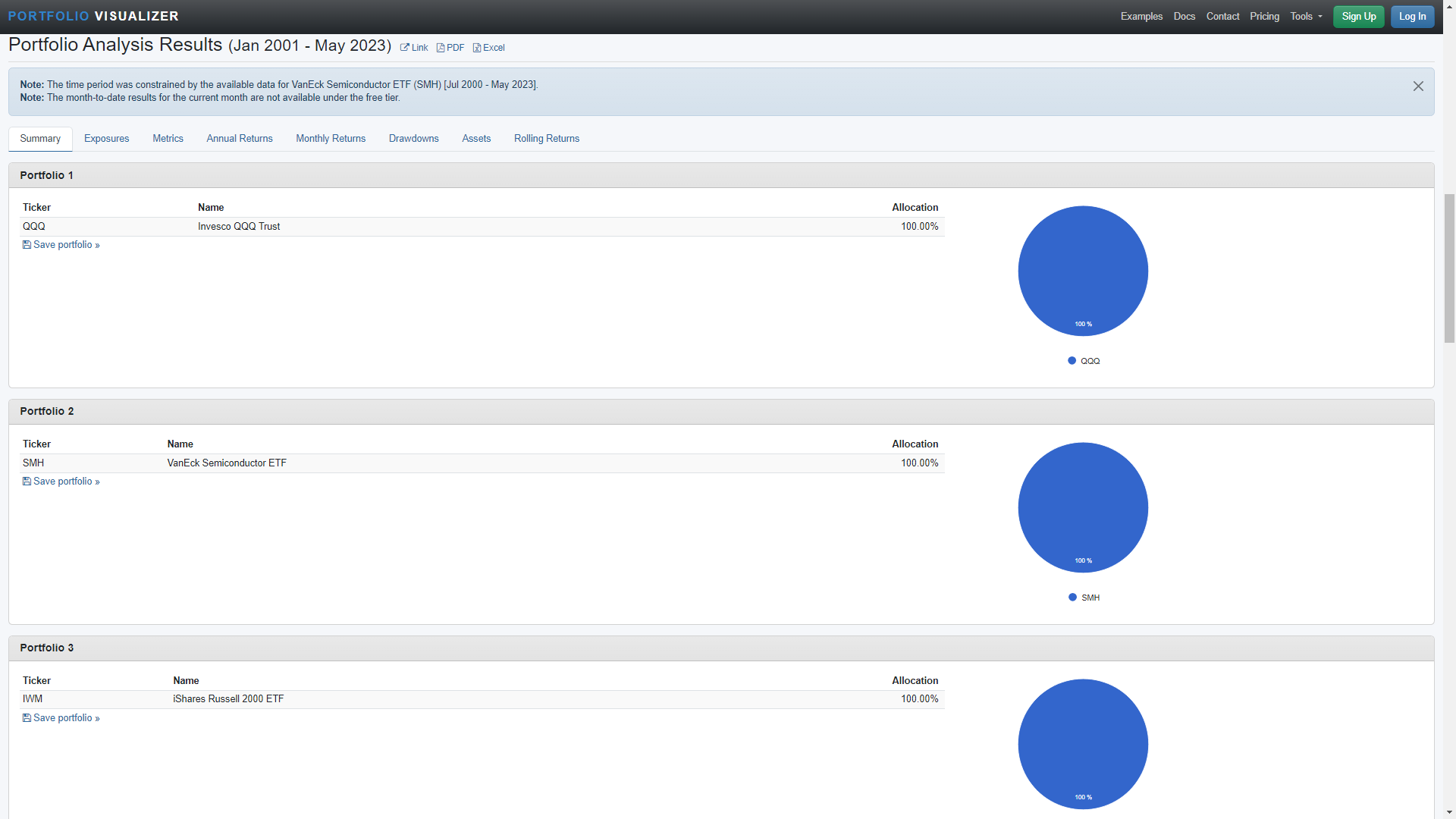Image resolution: width=1456 pixels, height=819 pixels.
Task: Click Portfolio 2 save portfolio icon
Action: 27,482
